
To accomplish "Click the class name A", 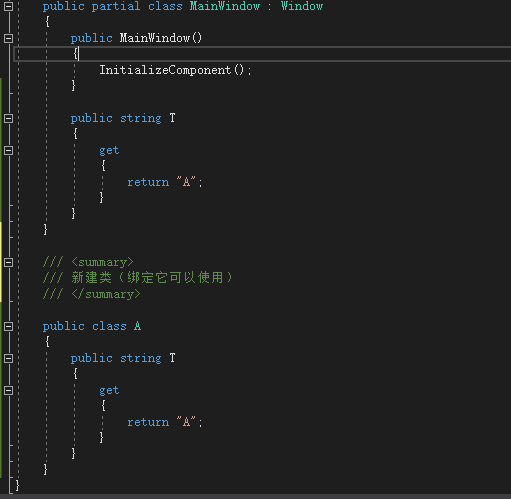I will click(137, 326).
